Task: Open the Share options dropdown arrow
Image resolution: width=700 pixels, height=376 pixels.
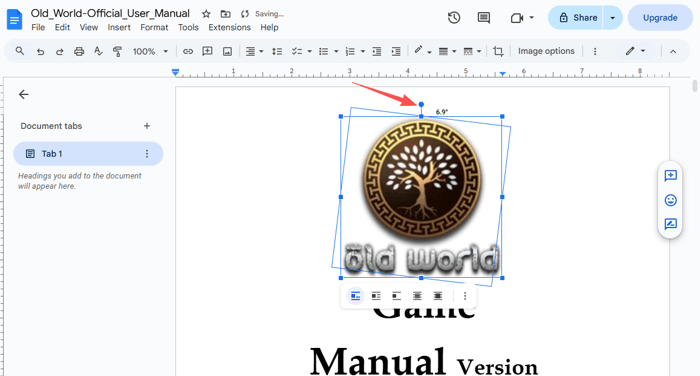Action: click(612, 18)
